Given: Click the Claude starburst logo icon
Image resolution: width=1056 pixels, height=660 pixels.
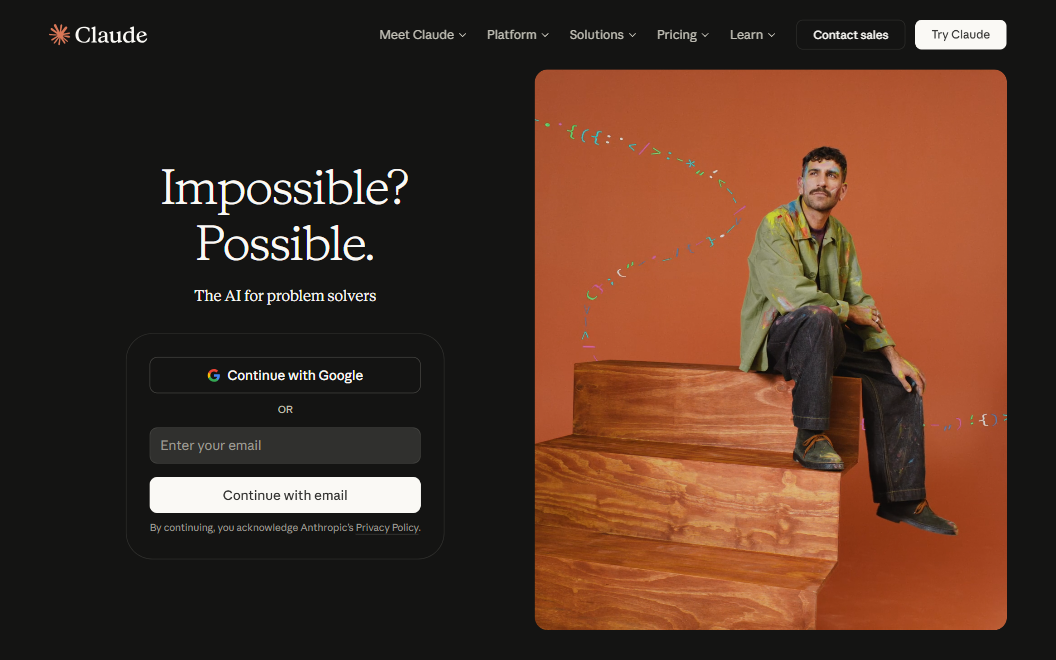Looking at the screenshot, I should (x=59, y=34).
